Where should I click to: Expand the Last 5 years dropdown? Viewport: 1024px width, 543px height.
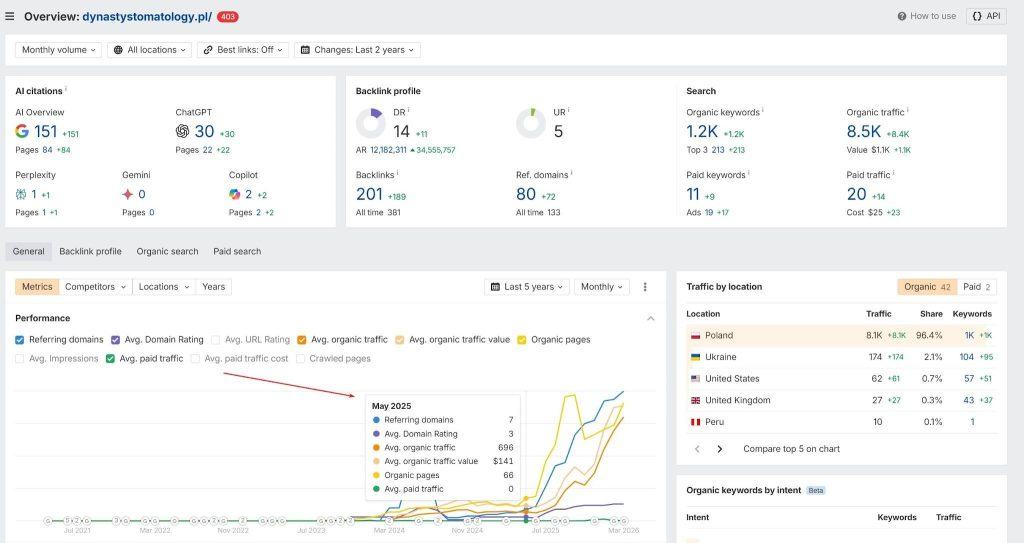pyautogui.click(x=527, y=287)
